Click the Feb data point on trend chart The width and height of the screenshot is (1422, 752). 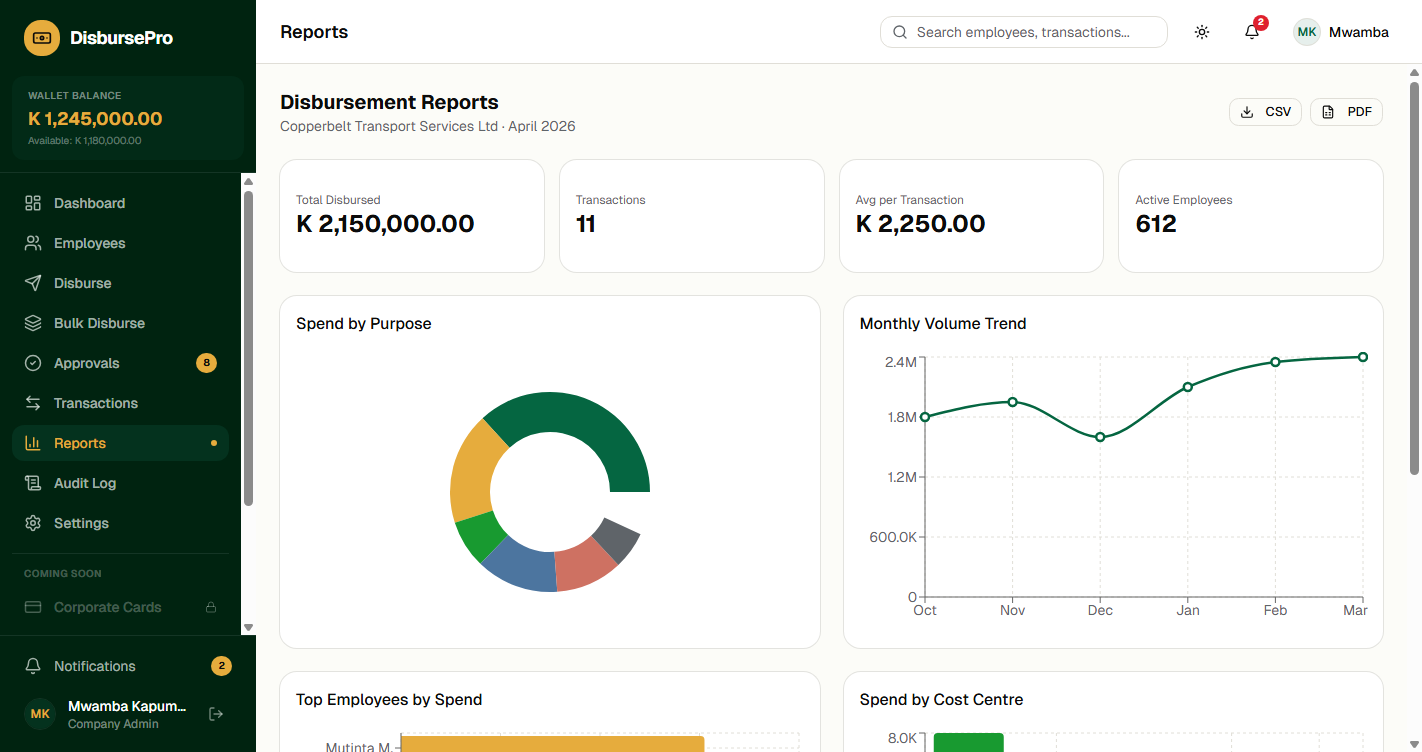tap(1275, 362)
